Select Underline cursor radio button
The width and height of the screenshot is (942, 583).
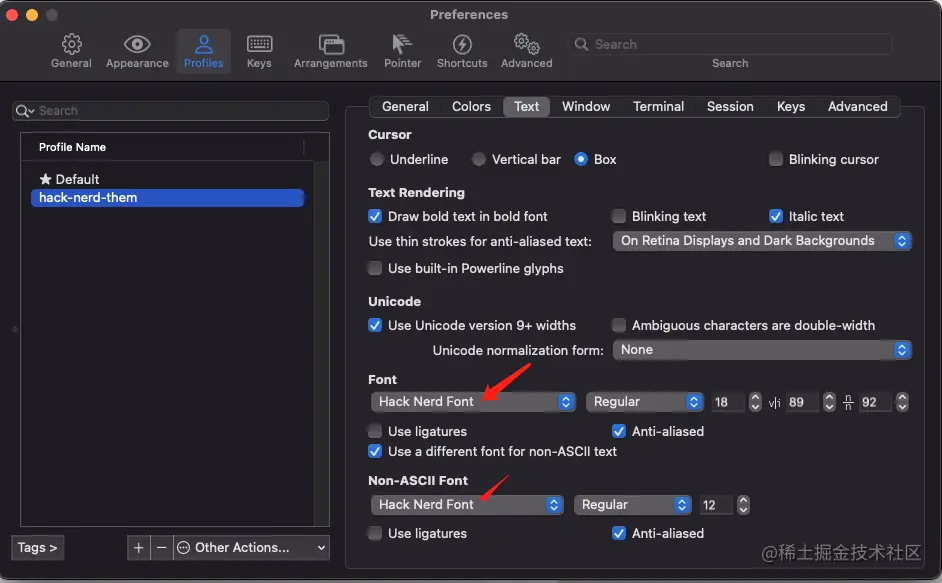pos(377,159)
